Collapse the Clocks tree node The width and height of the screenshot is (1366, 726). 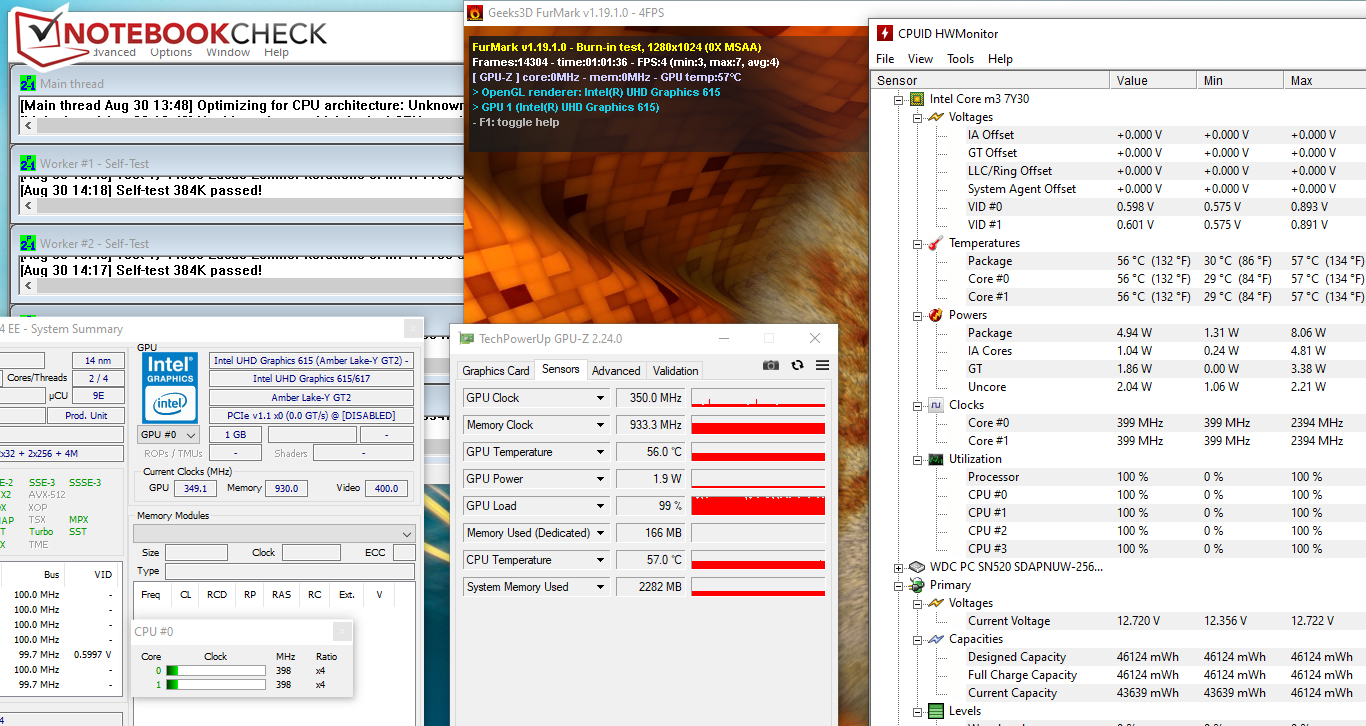pos(917,405)
